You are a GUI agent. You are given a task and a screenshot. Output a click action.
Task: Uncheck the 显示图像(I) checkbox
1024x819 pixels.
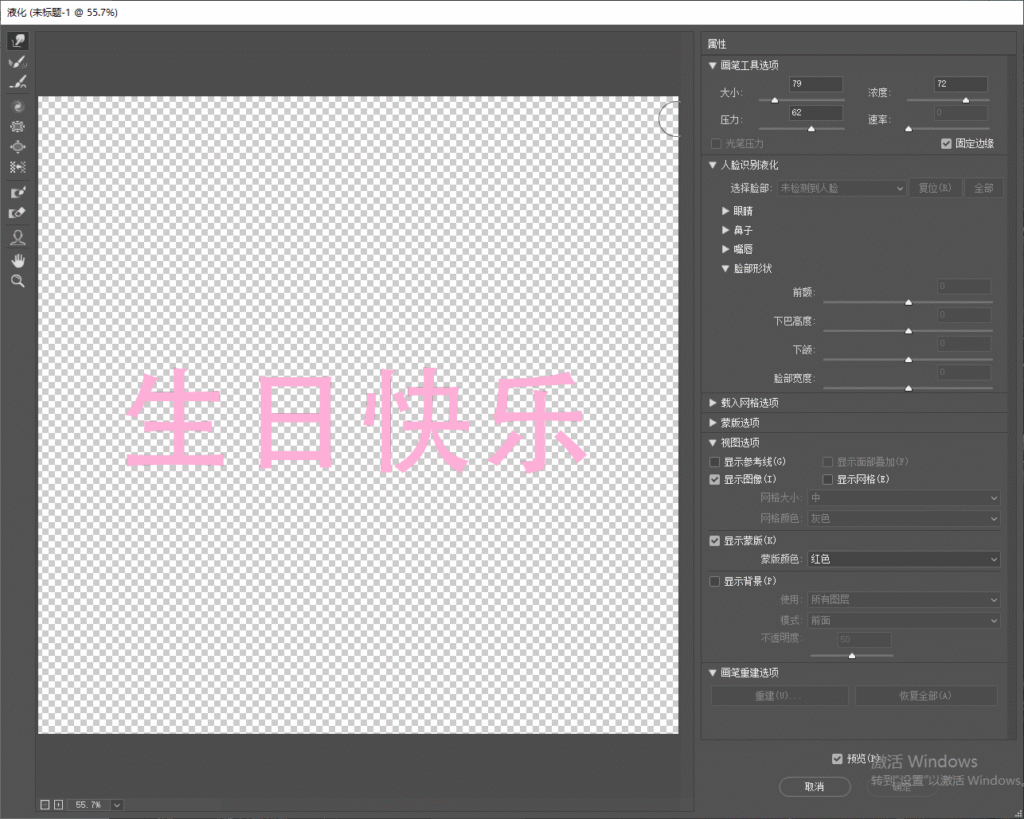(x=714, y=479)
